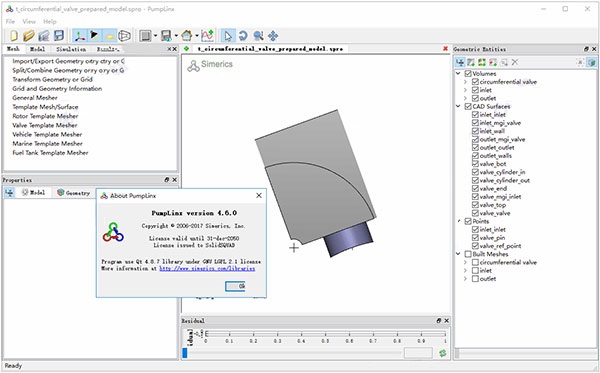Toggle the valve_ref_point checkbox
Viewport: 600px width, 373px height.
pyautogui.click(x=475, y=246)
